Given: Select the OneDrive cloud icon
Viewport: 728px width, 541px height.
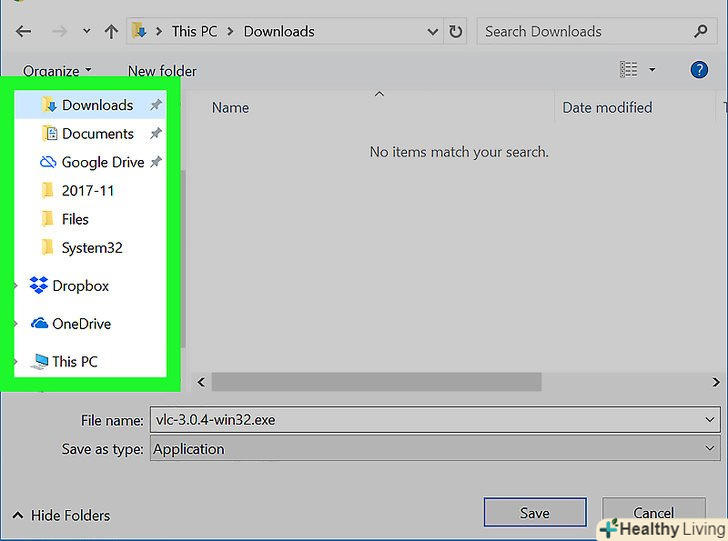Looking at the screenshot, I should [x=39, y=324].
